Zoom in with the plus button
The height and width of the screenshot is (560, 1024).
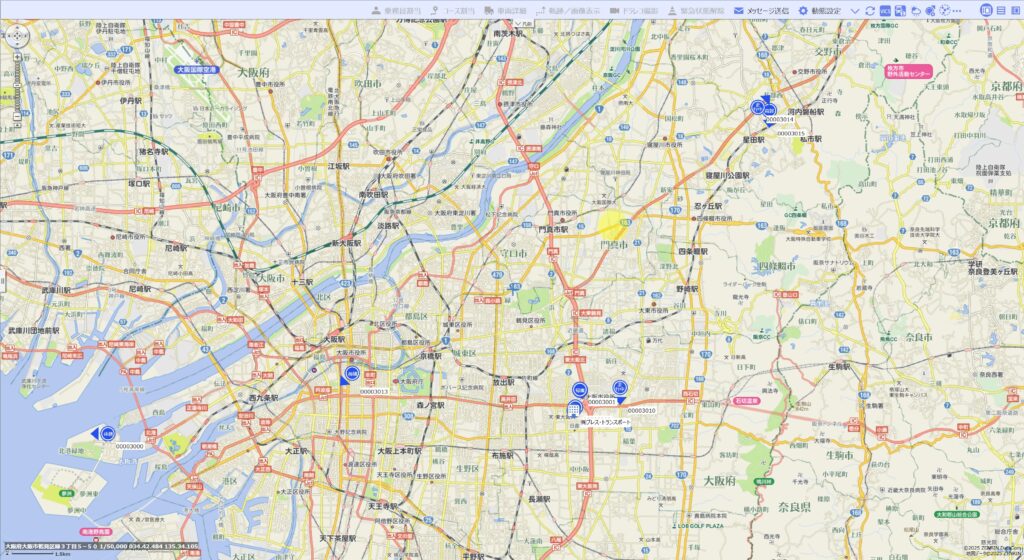[x=17, y=57]
